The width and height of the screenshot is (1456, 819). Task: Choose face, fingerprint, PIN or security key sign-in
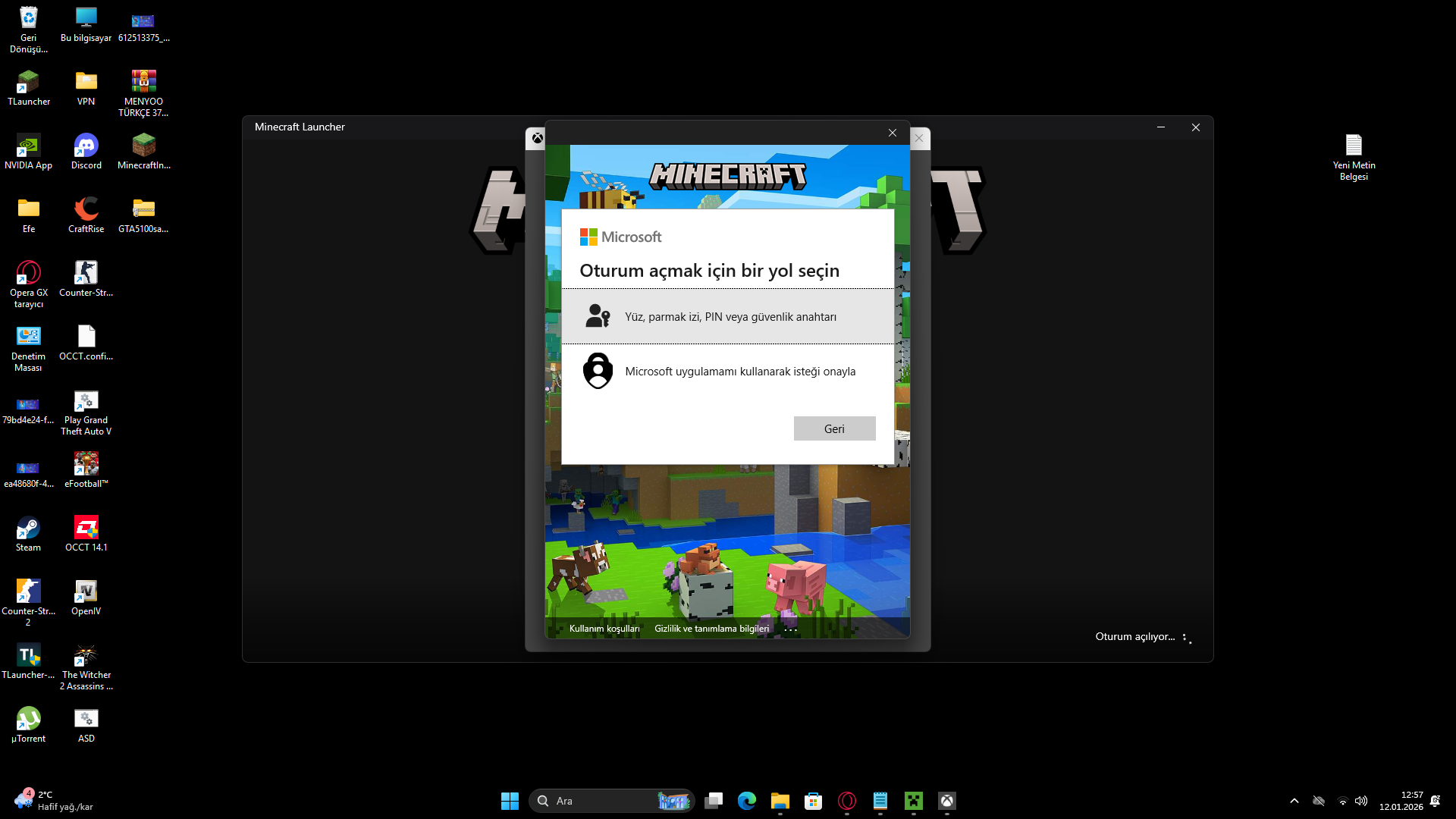[x=727, y=316]
